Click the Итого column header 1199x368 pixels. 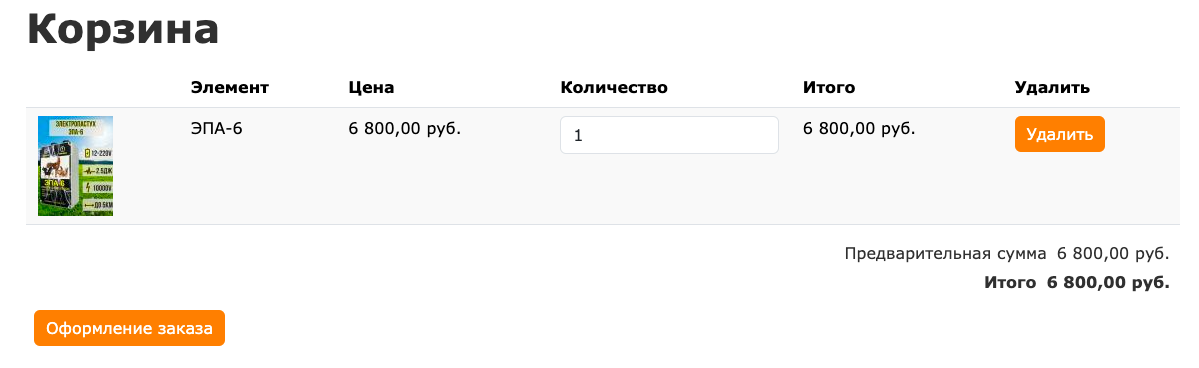point(829,87)
